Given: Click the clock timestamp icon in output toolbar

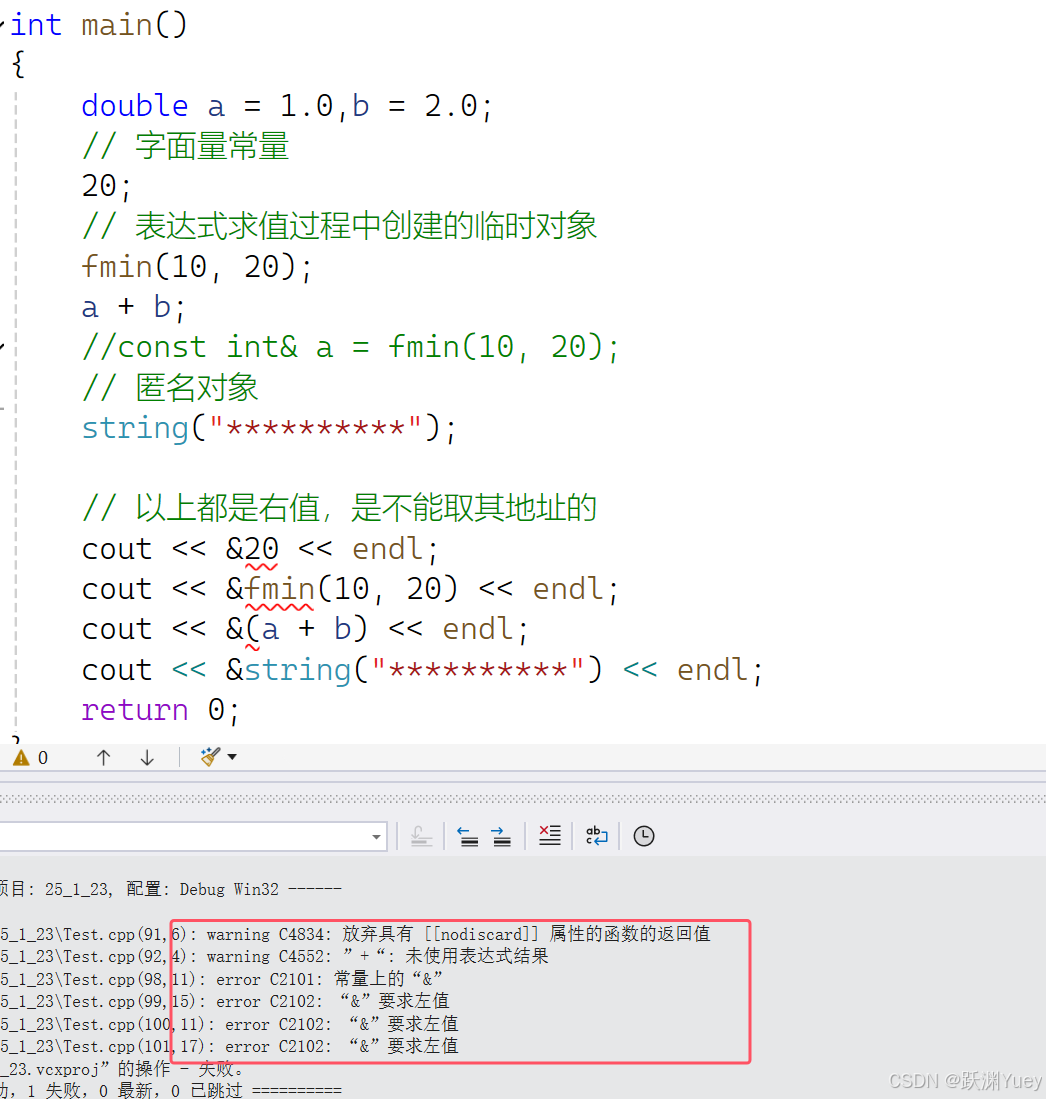Looking at the screenshot, I should (x=644, y=836).
